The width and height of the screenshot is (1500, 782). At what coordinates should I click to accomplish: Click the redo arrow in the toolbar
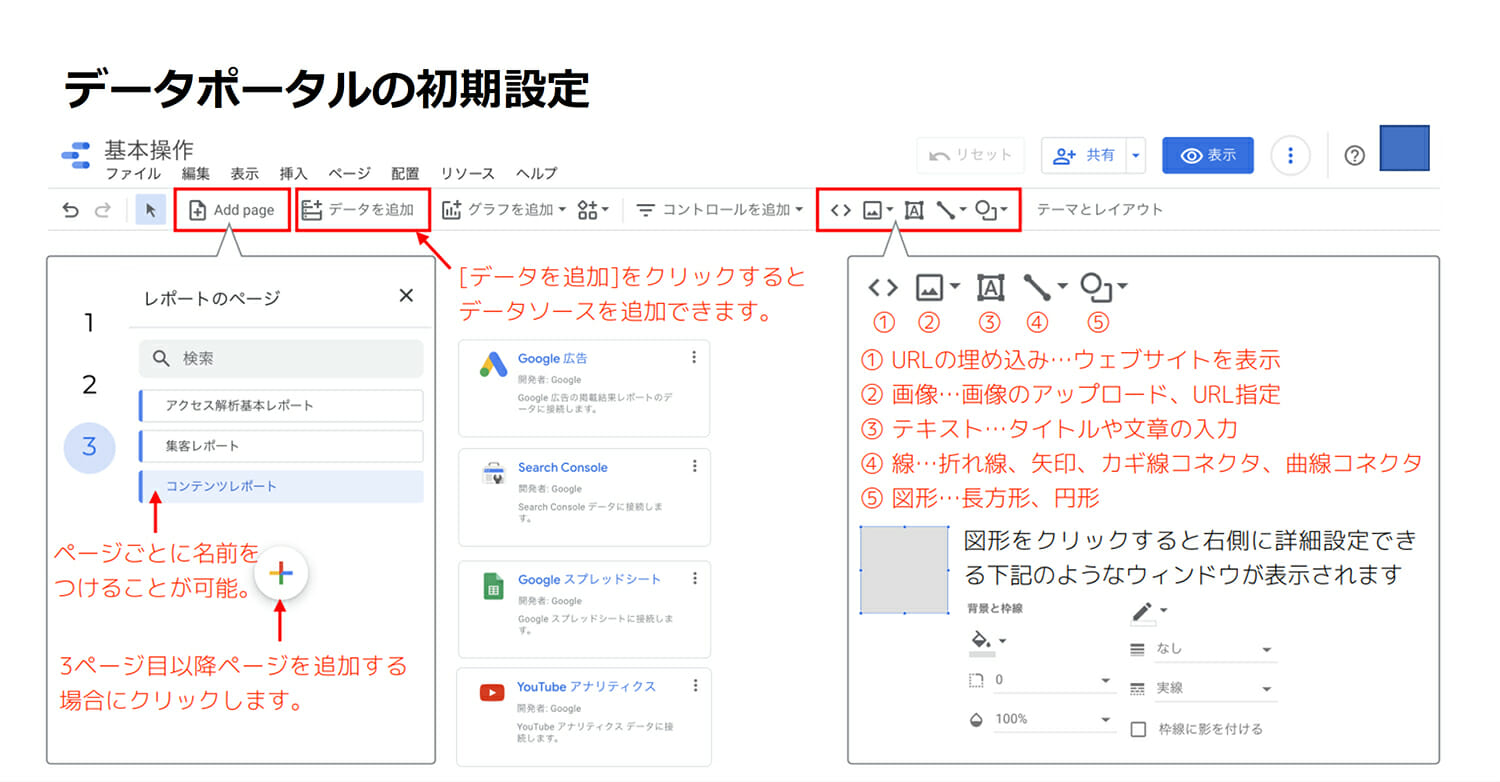[x=102, y=210]
